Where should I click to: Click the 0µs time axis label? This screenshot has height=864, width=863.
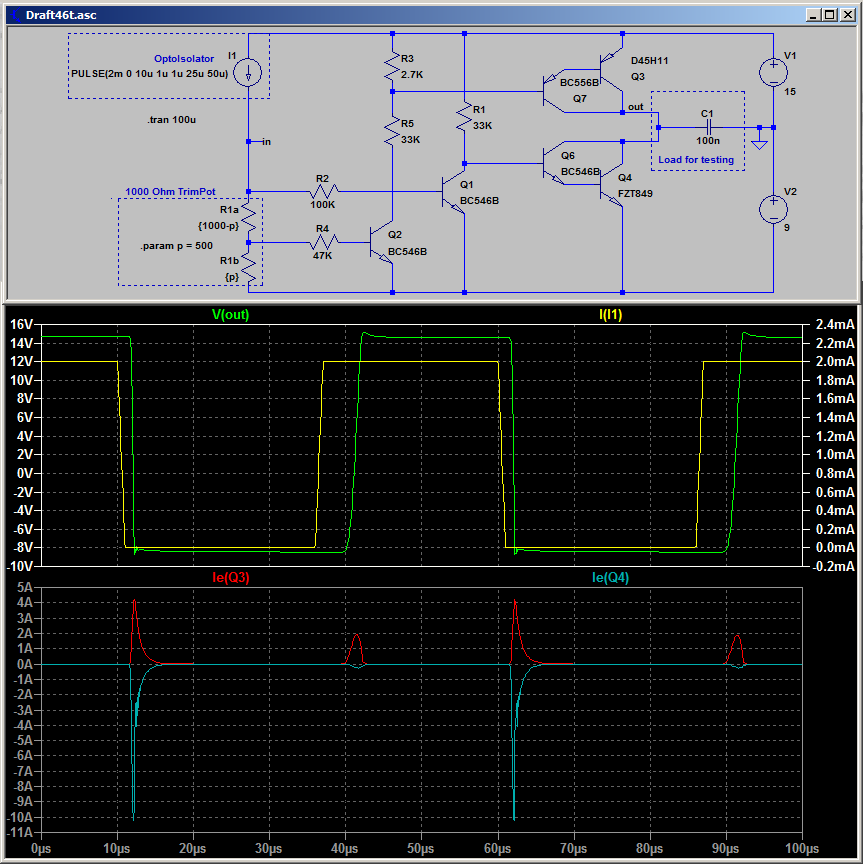(41, 848)
